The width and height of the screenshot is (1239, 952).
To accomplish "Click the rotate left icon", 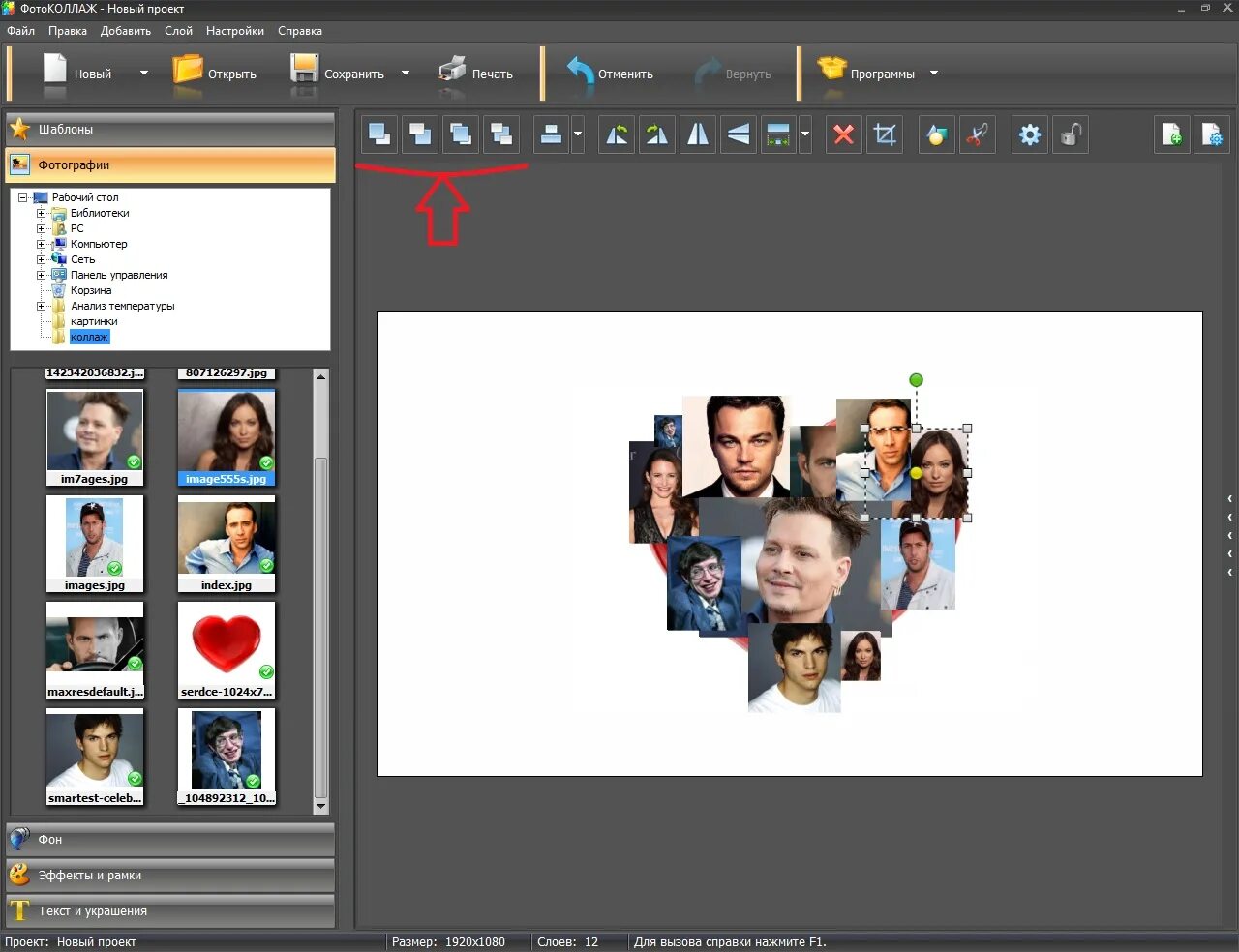I will click(617, 134).
